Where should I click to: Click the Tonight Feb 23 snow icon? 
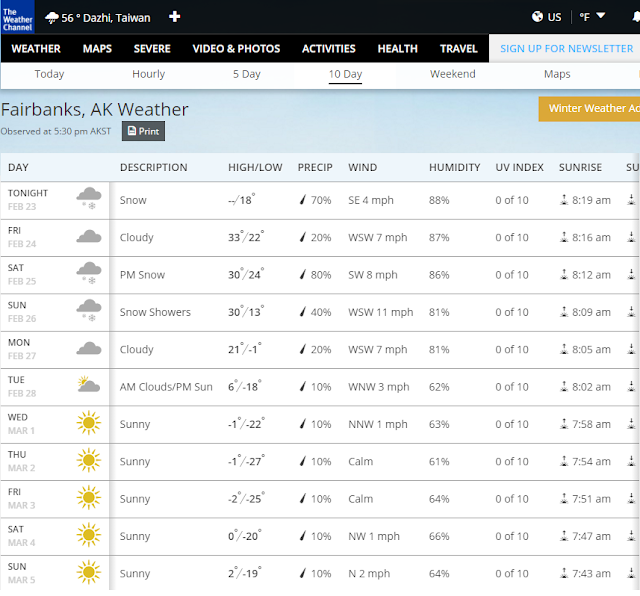(89, 198)
